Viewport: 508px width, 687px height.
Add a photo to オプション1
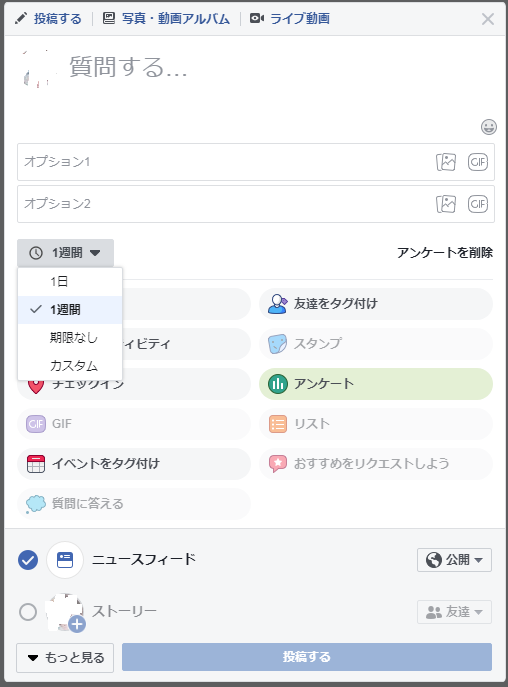click(x=446, y=162)
